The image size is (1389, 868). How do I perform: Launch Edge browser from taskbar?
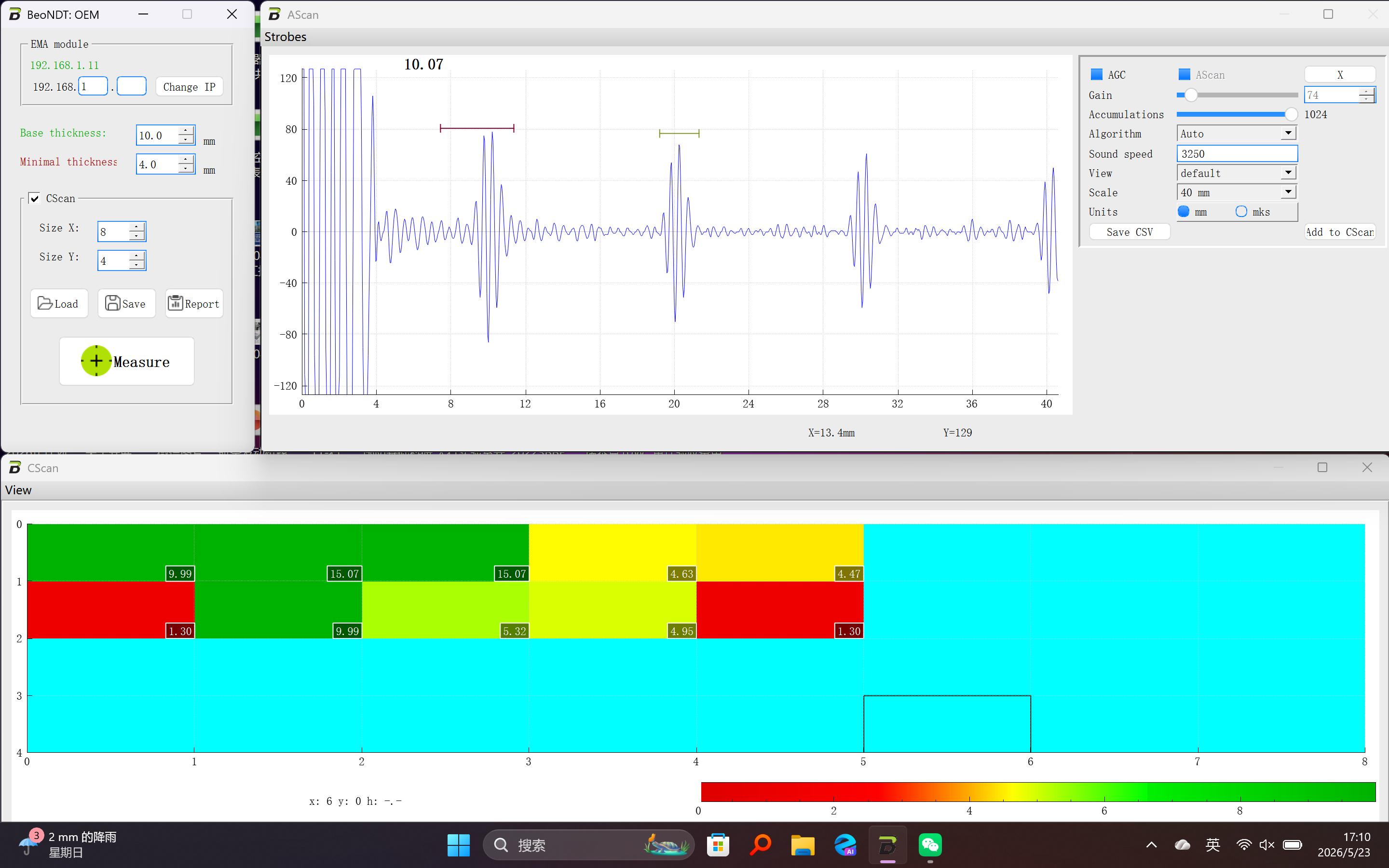845,845
